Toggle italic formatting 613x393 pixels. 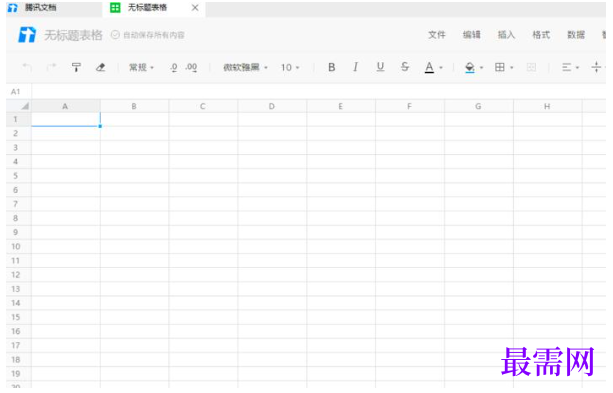point(355,67)
